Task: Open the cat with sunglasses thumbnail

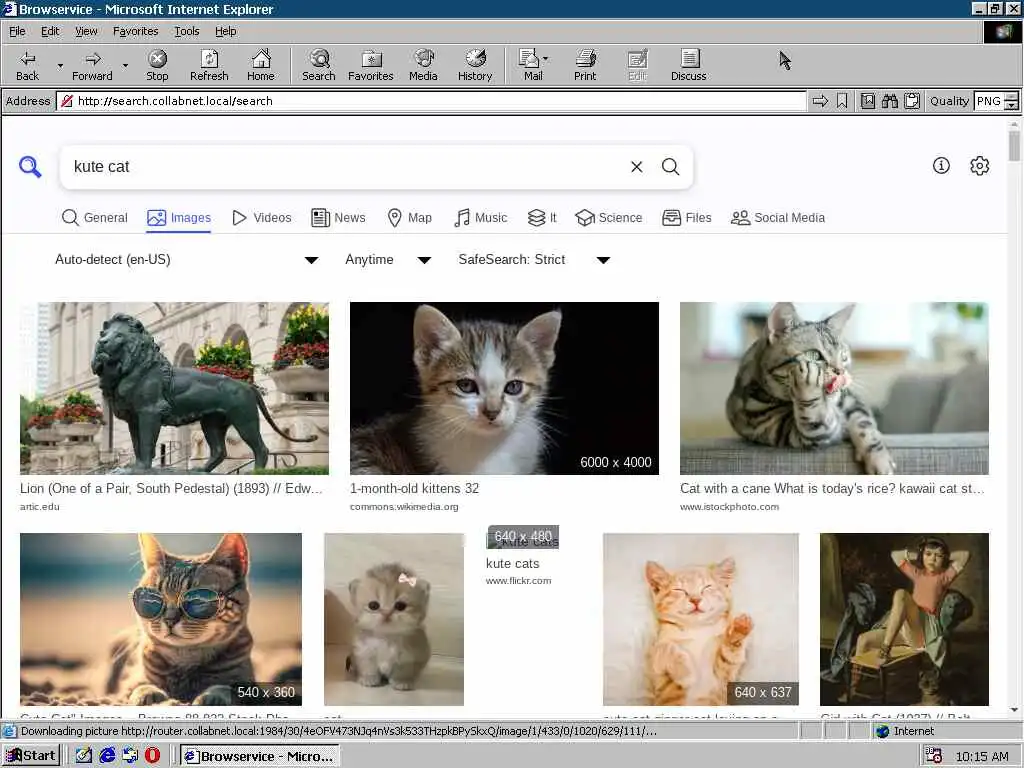Action: 161,619
